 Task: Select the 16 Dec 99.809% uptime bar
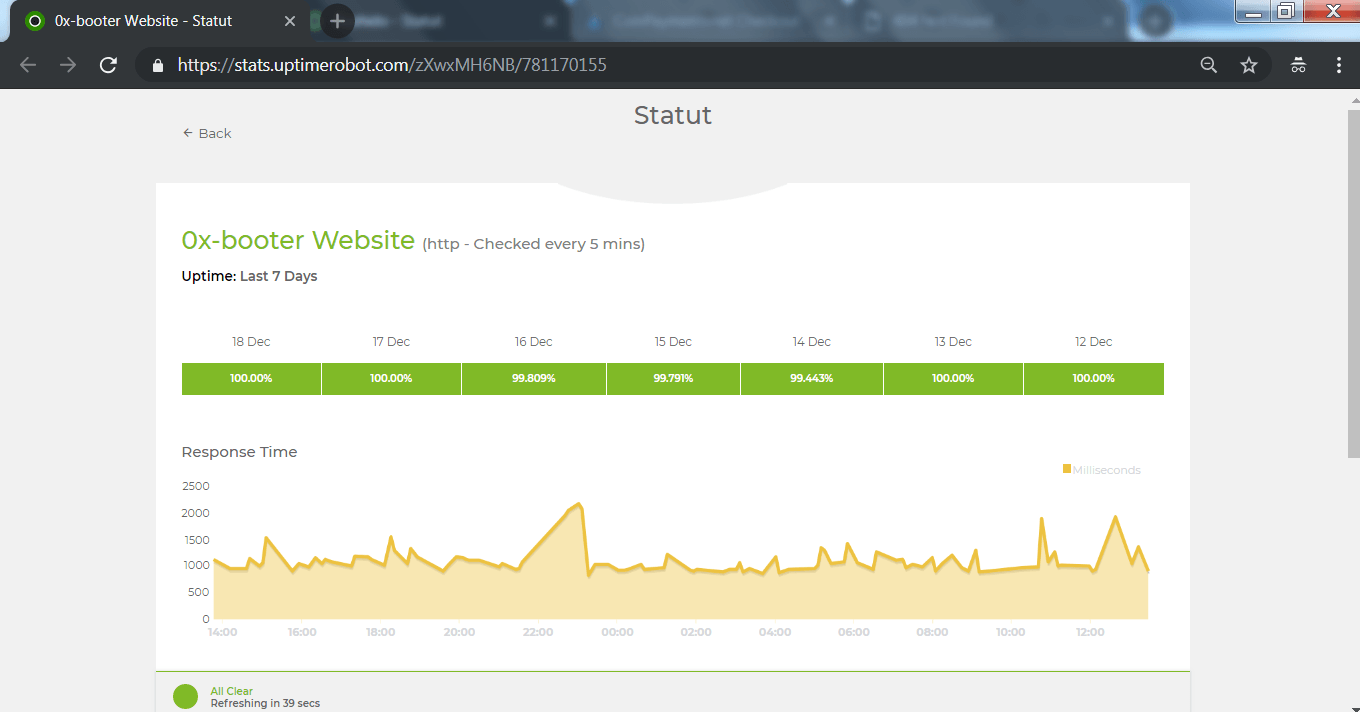[x=534, y=379]
